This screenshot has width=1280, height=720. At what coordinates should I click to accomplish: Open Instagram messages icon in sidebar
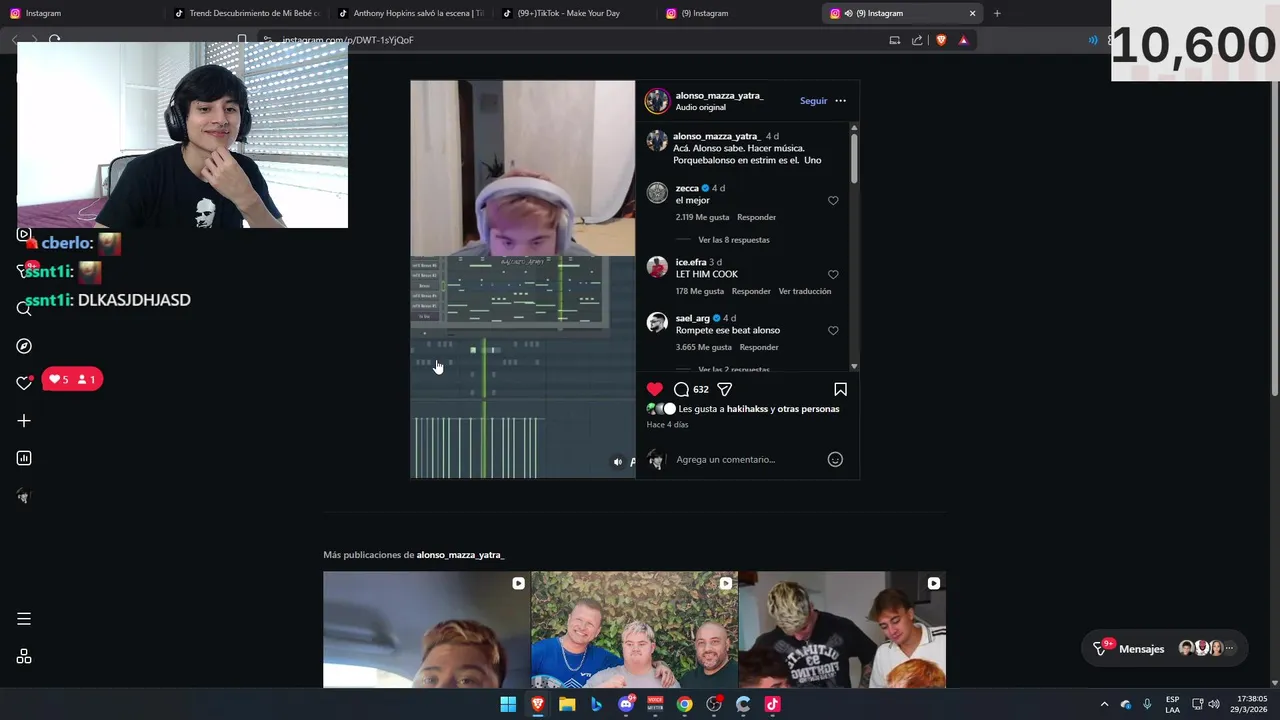pos(24,270)
